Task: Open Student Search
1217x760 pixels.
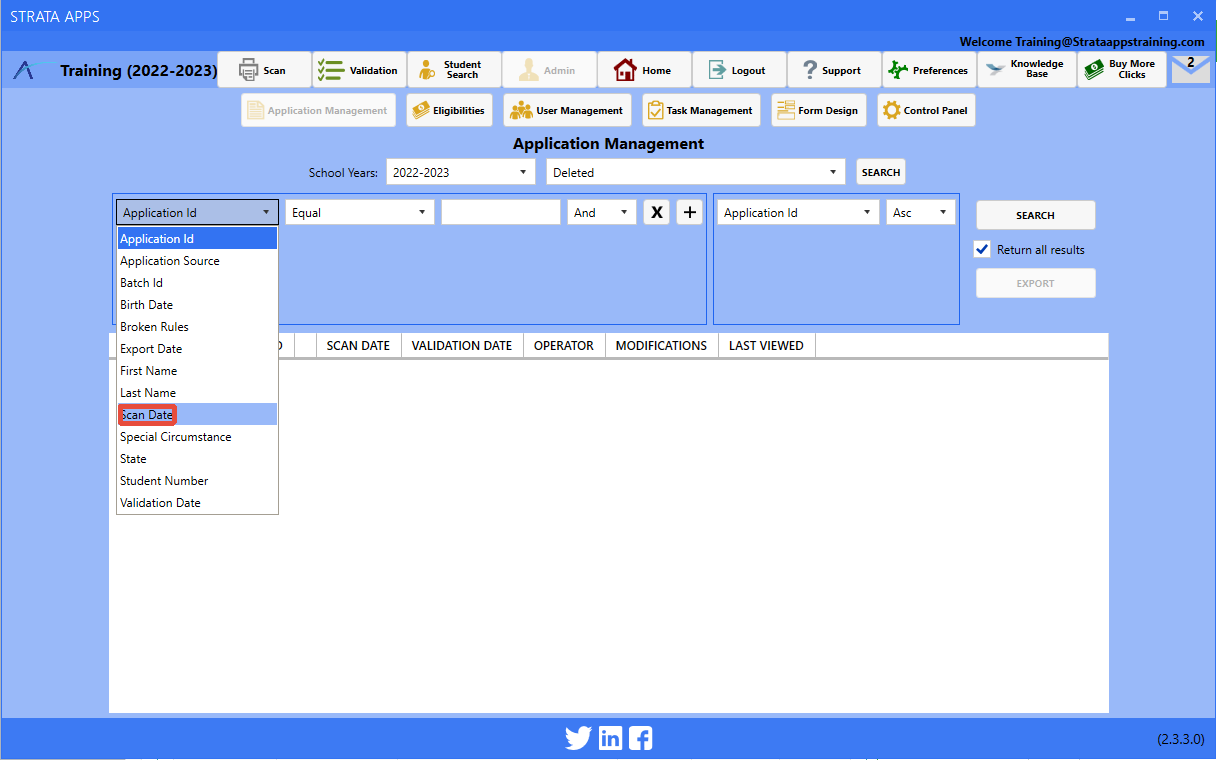Action: [454, 70]
